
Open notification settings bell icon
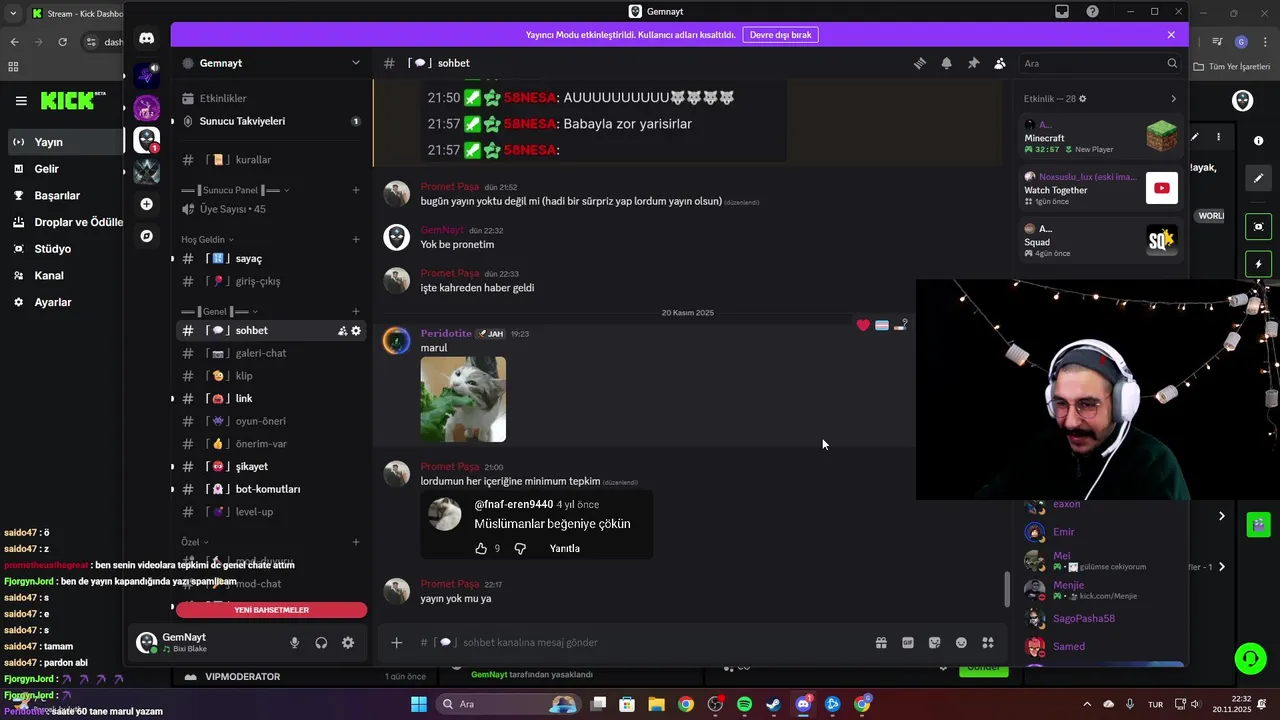946,63
